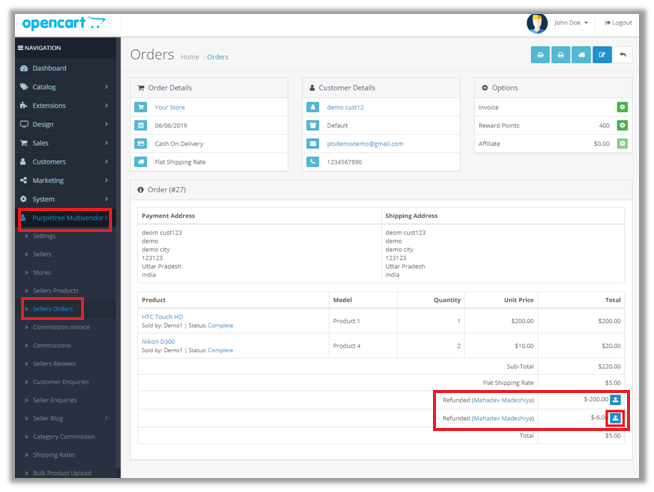
Task: Click phone icon beside 1234567890
Action: (312, 162)
